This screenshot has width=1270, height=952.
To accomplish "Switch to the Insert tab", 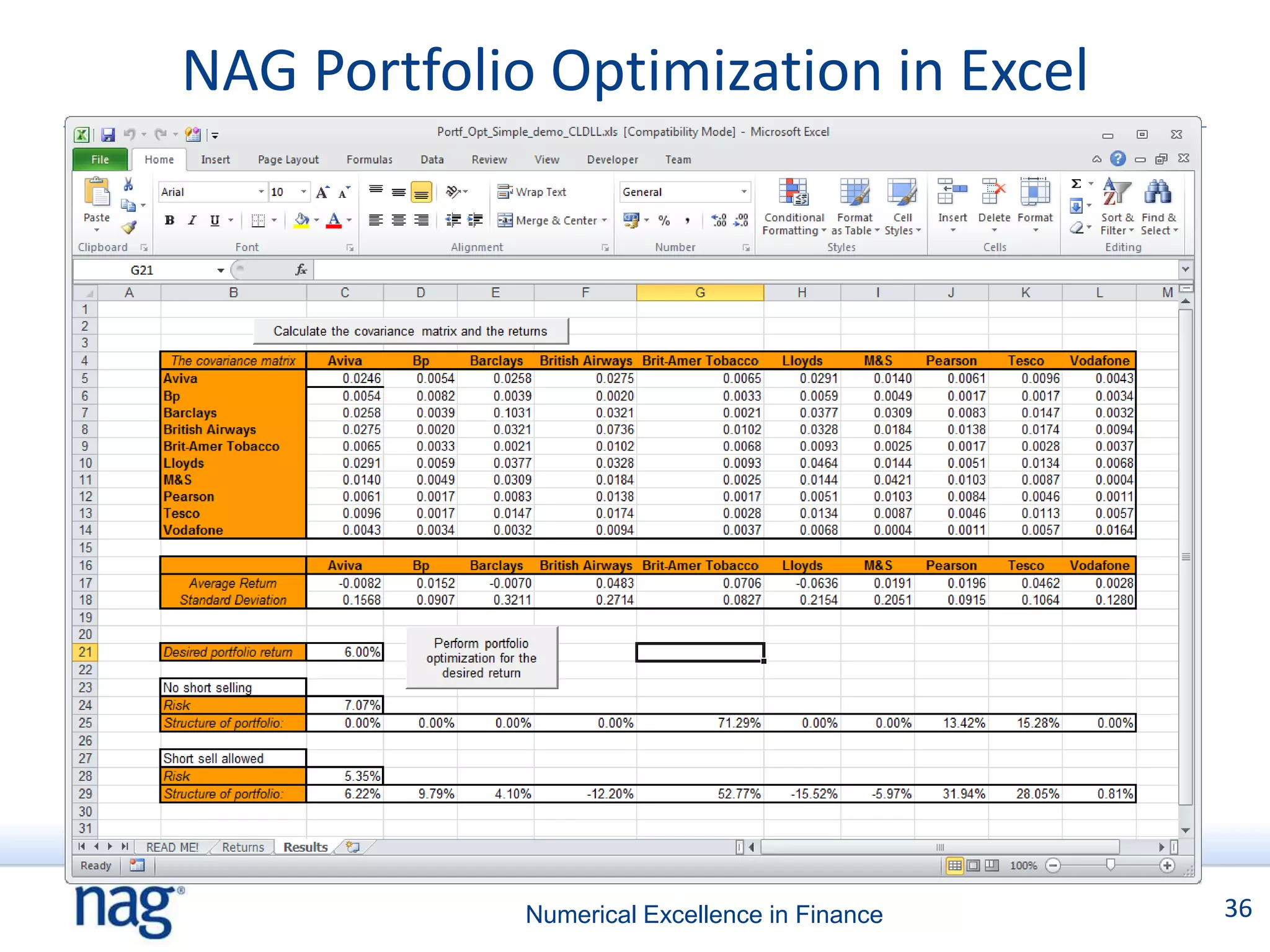I will coord(215,159).
